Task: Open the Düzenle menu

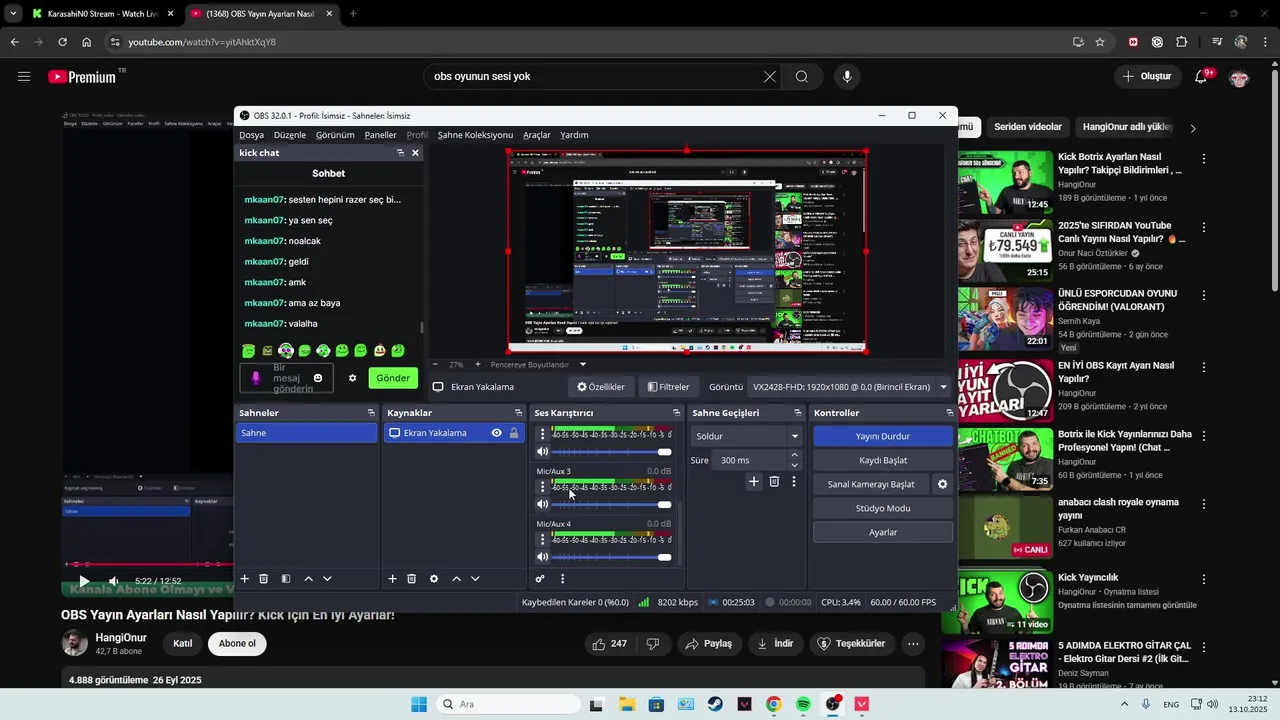Action: pyautogui.click(x=290, y=135)
